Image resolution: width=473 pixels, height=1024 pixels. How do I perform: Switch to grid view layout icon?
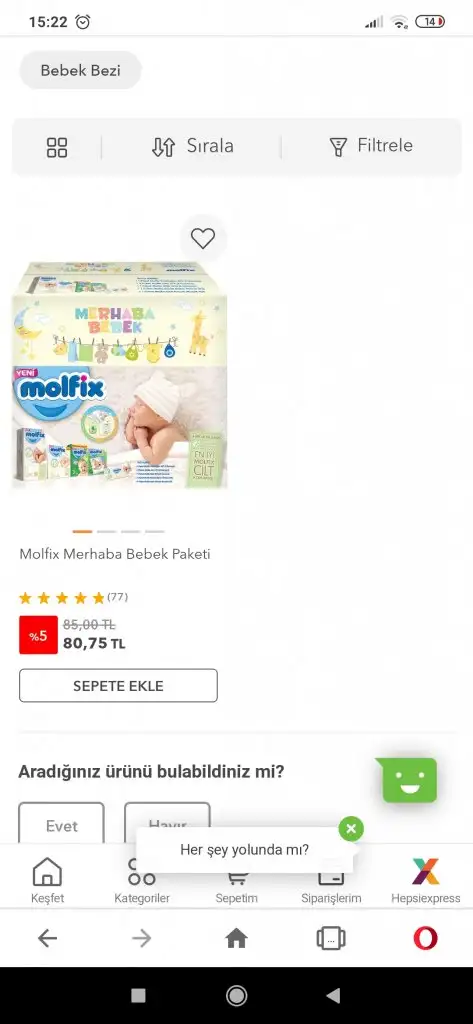[x=57, y=148]
